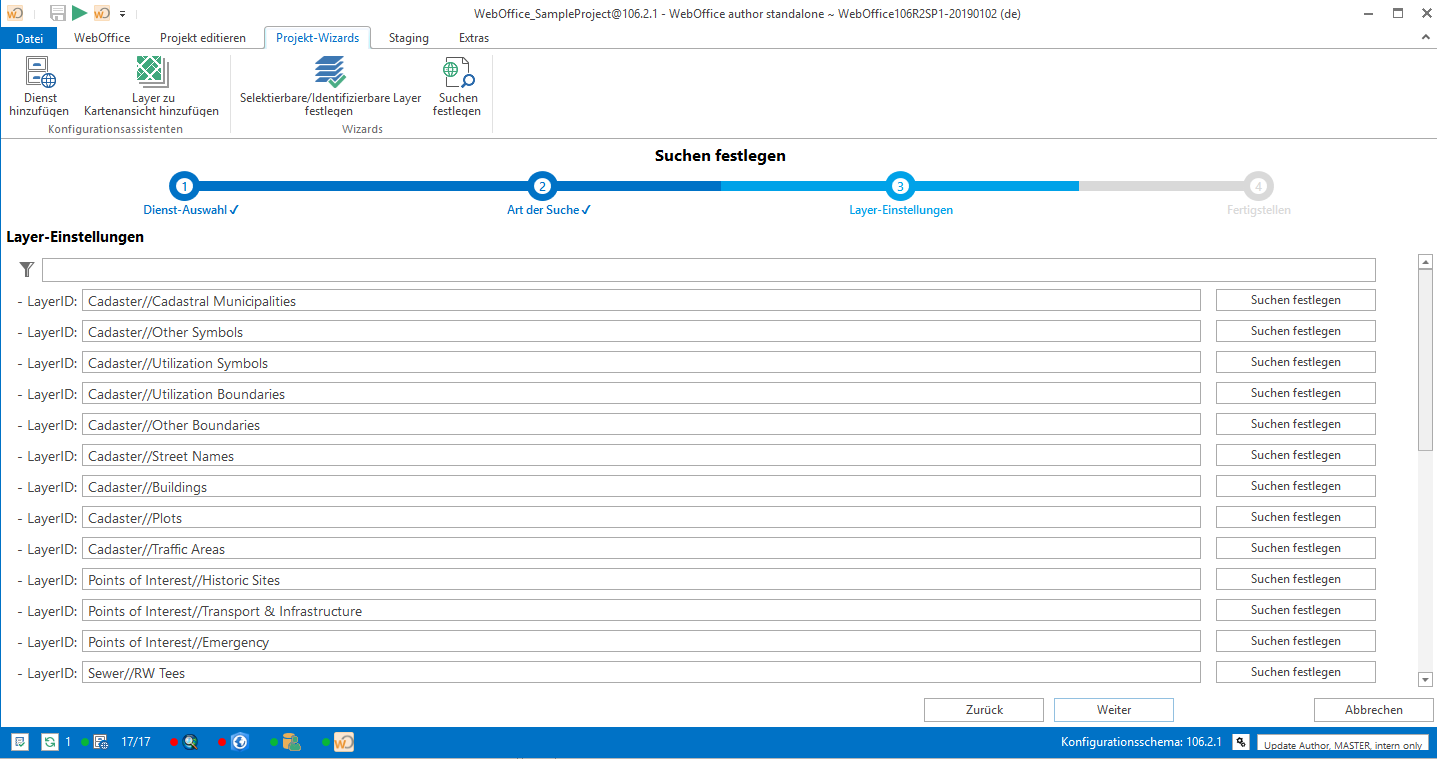Open the Datei menu
This screenshot has height=759, width=1437.
(x=29, y=38)
